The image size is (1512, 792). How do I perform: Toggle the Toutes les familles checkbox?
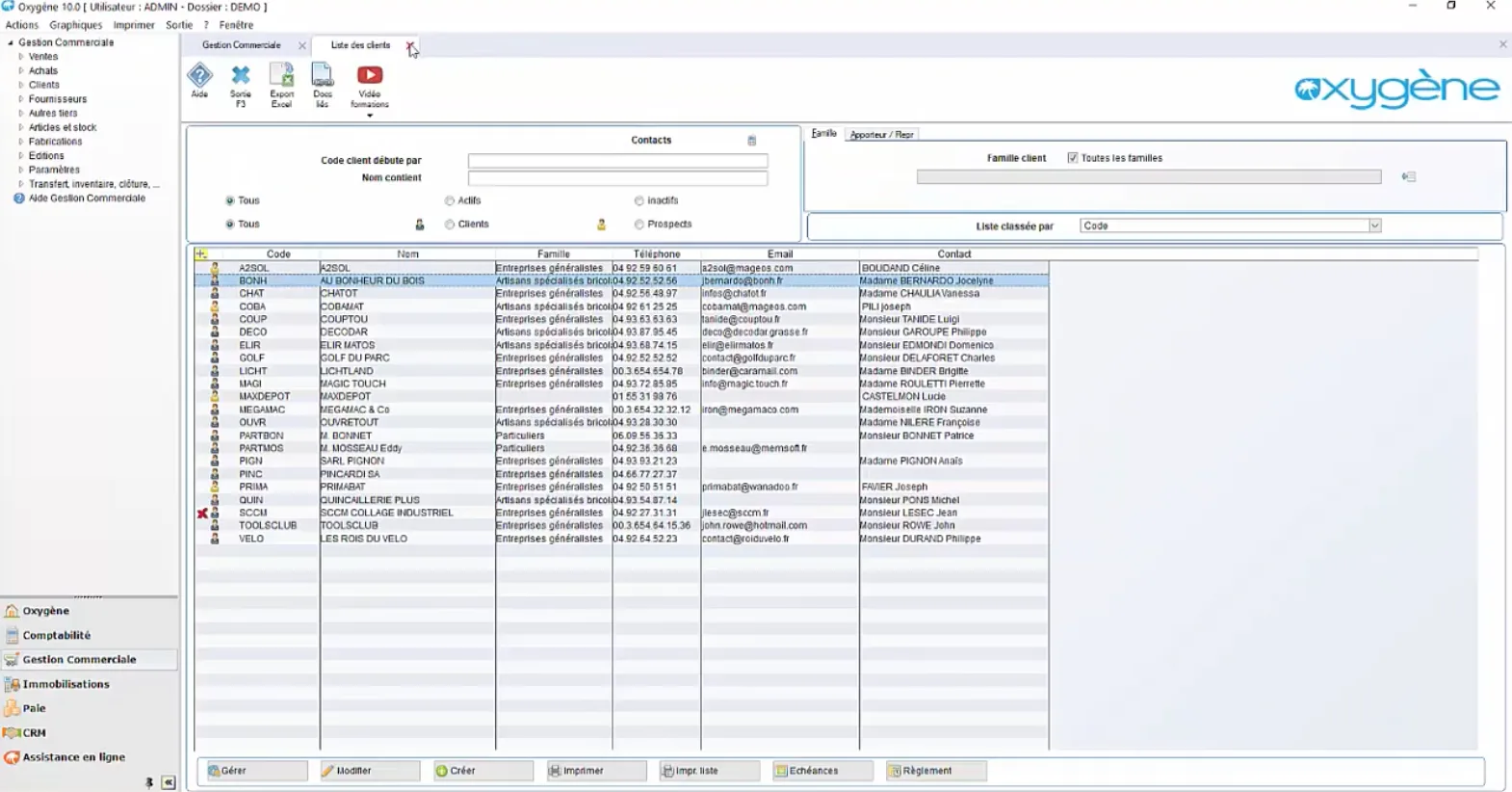1072,158
